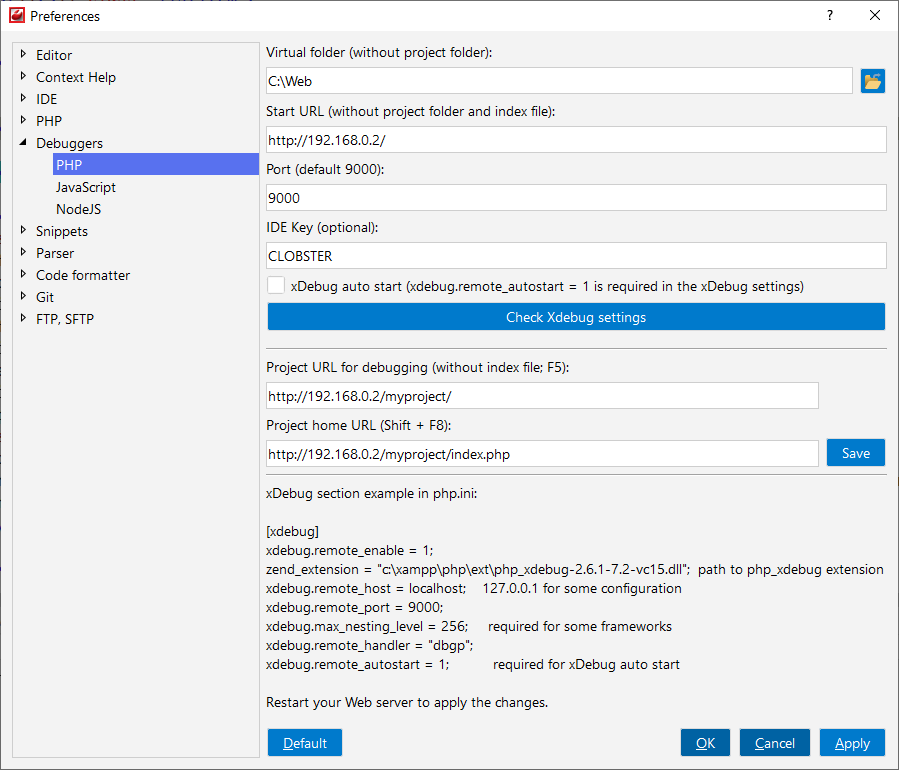Screen dimensions: 899x770
Task: Open the FTP, SFTP category
Action: pyautogui.click(x=65, y=319)
